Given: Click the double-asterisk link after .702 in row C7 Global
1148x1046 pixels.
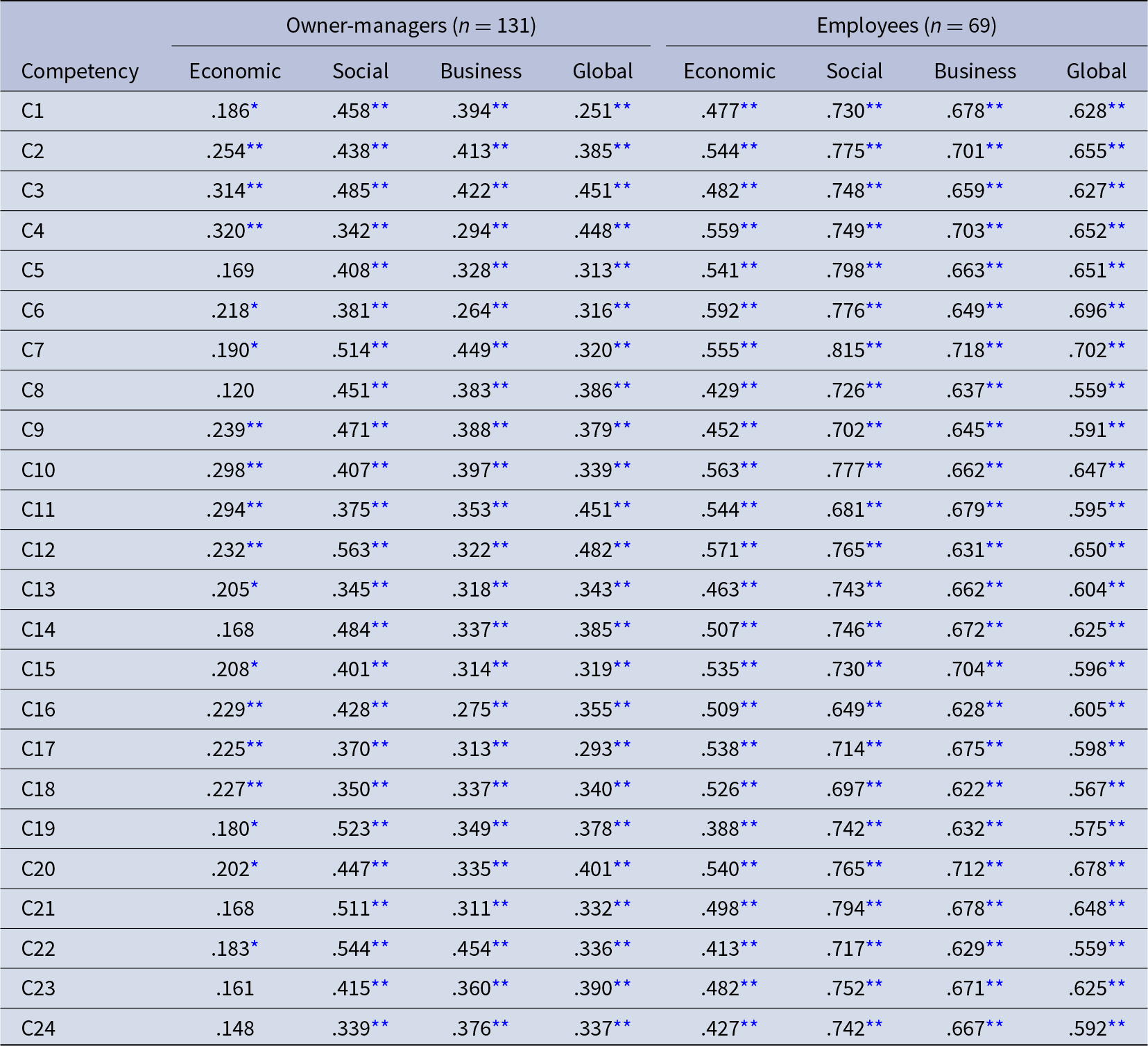Looking at the screenshot, I should pyautogui.click(x=1117, y=346).
